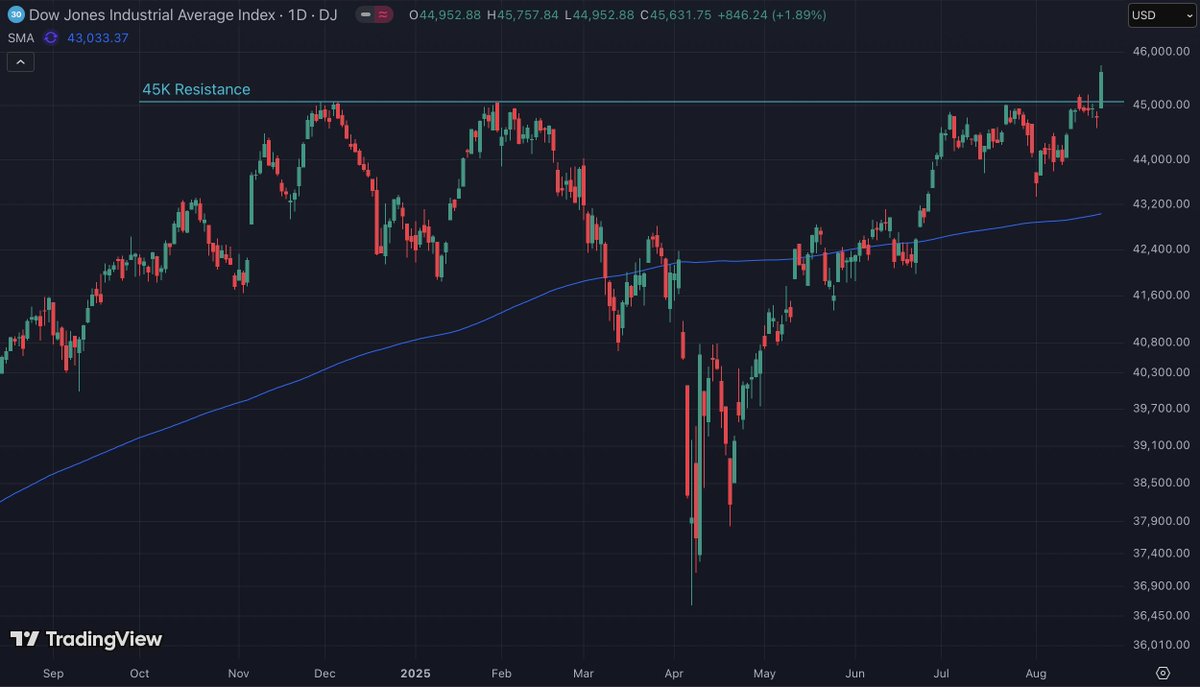
Task: Click the 40,800.00 price axis label
Action: [x=1160, y=342]
